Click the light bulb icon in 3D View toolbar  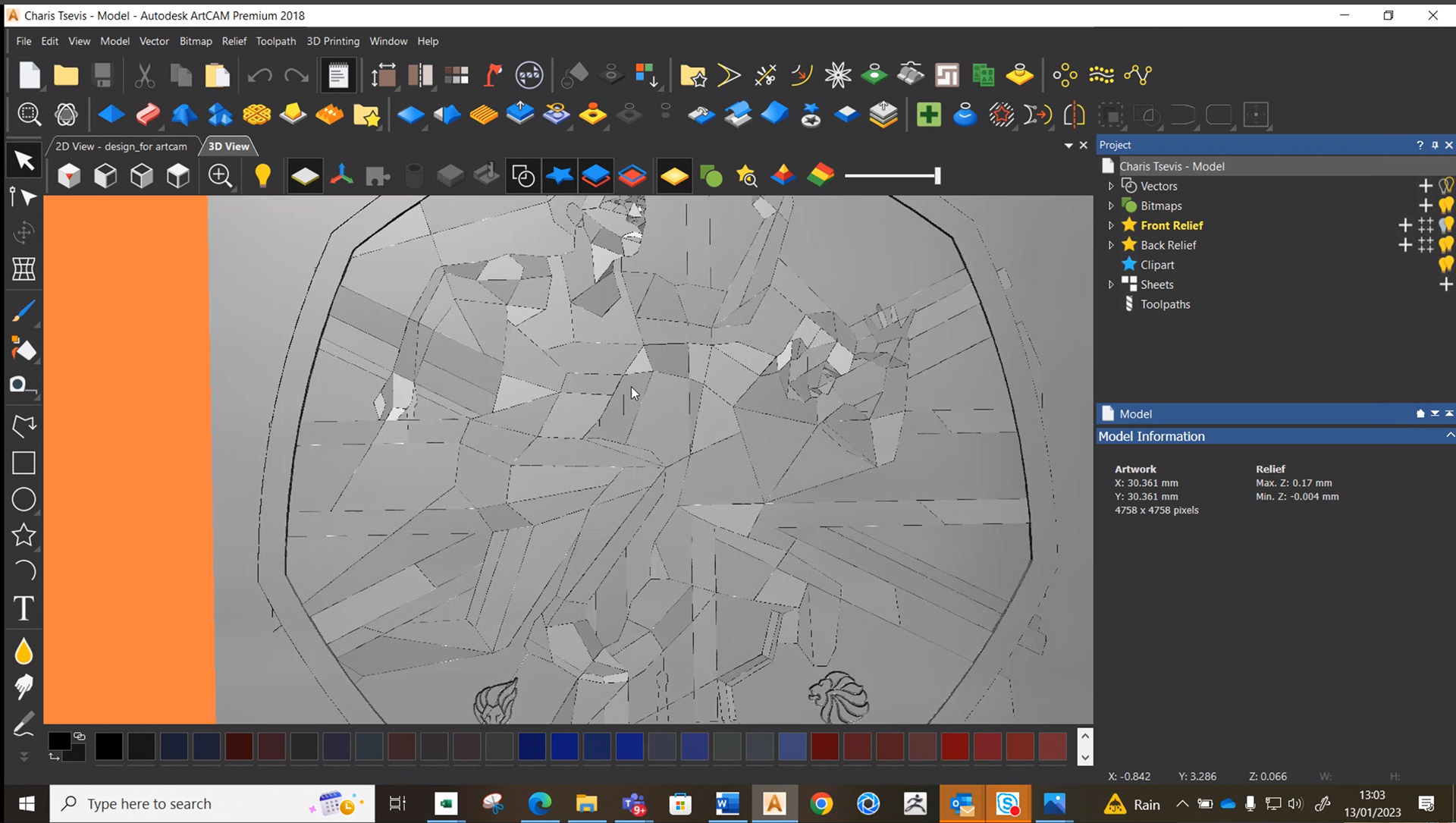pos(262,175)
